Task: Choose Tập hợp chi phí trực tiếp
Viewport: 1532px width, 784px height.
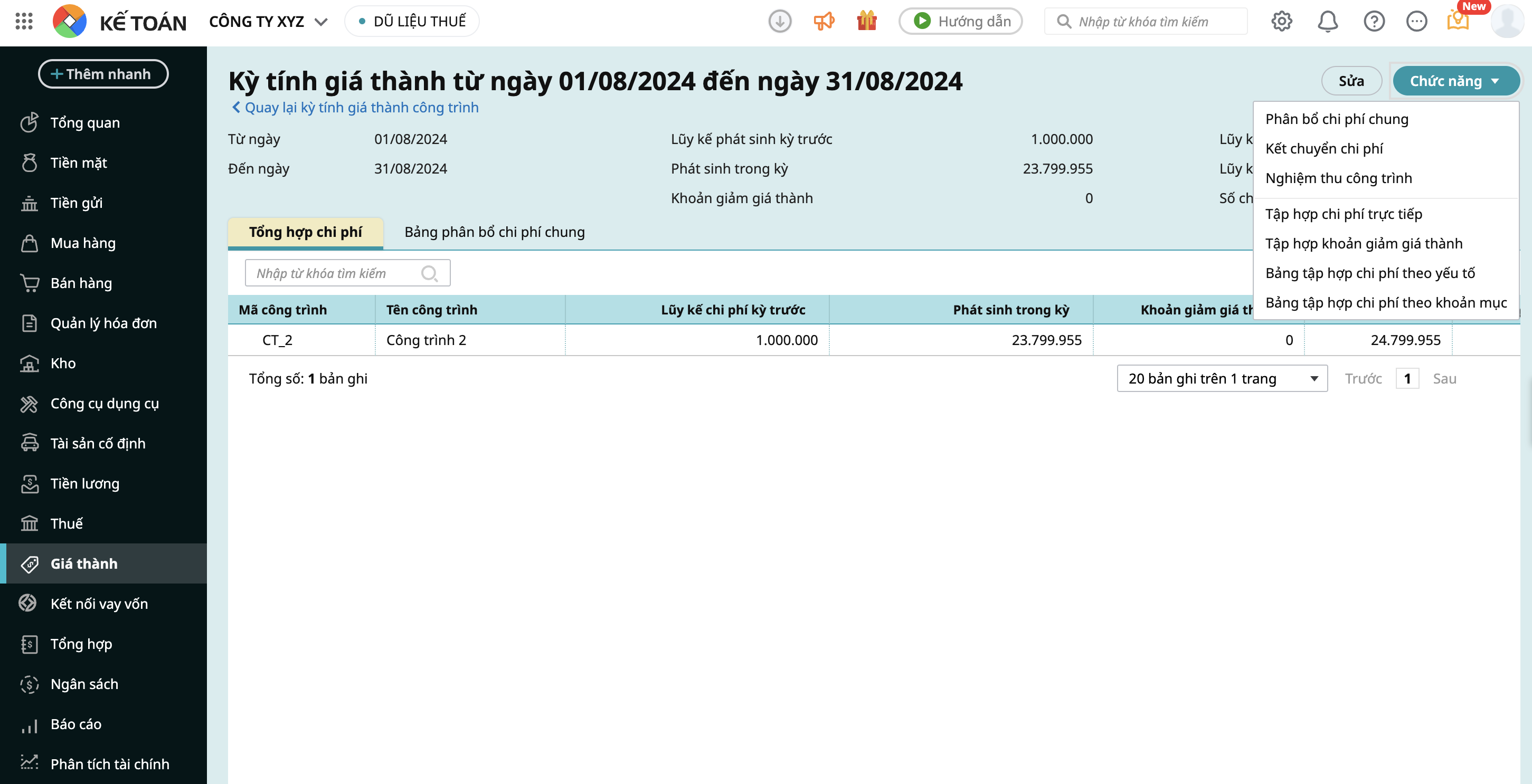Action: click(1386, 214)
